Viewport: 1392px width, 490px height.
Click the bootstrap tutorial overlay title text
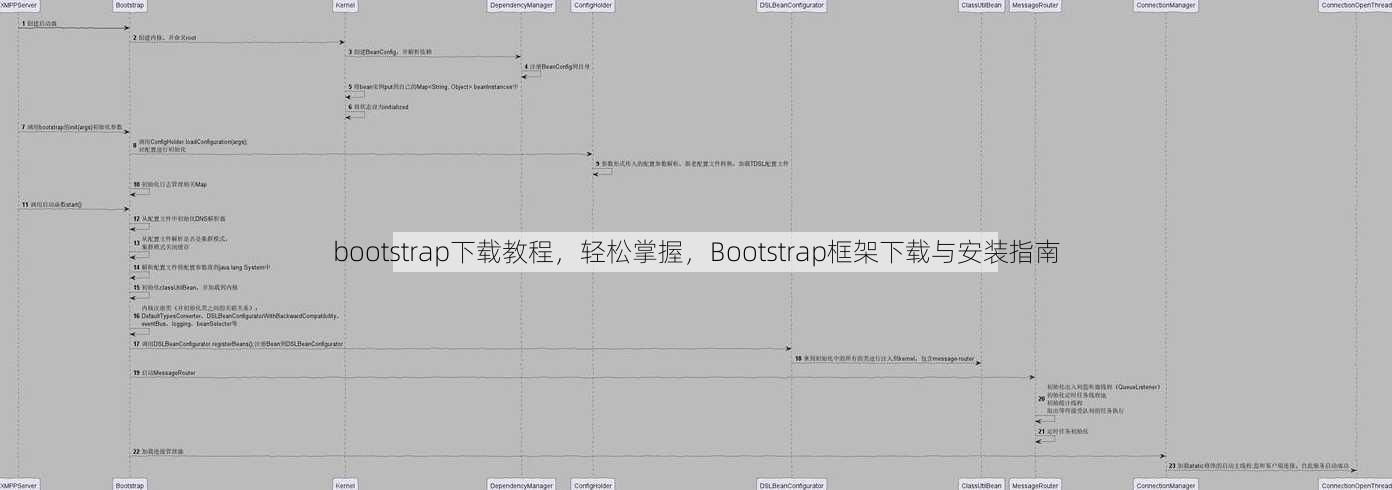696,252
